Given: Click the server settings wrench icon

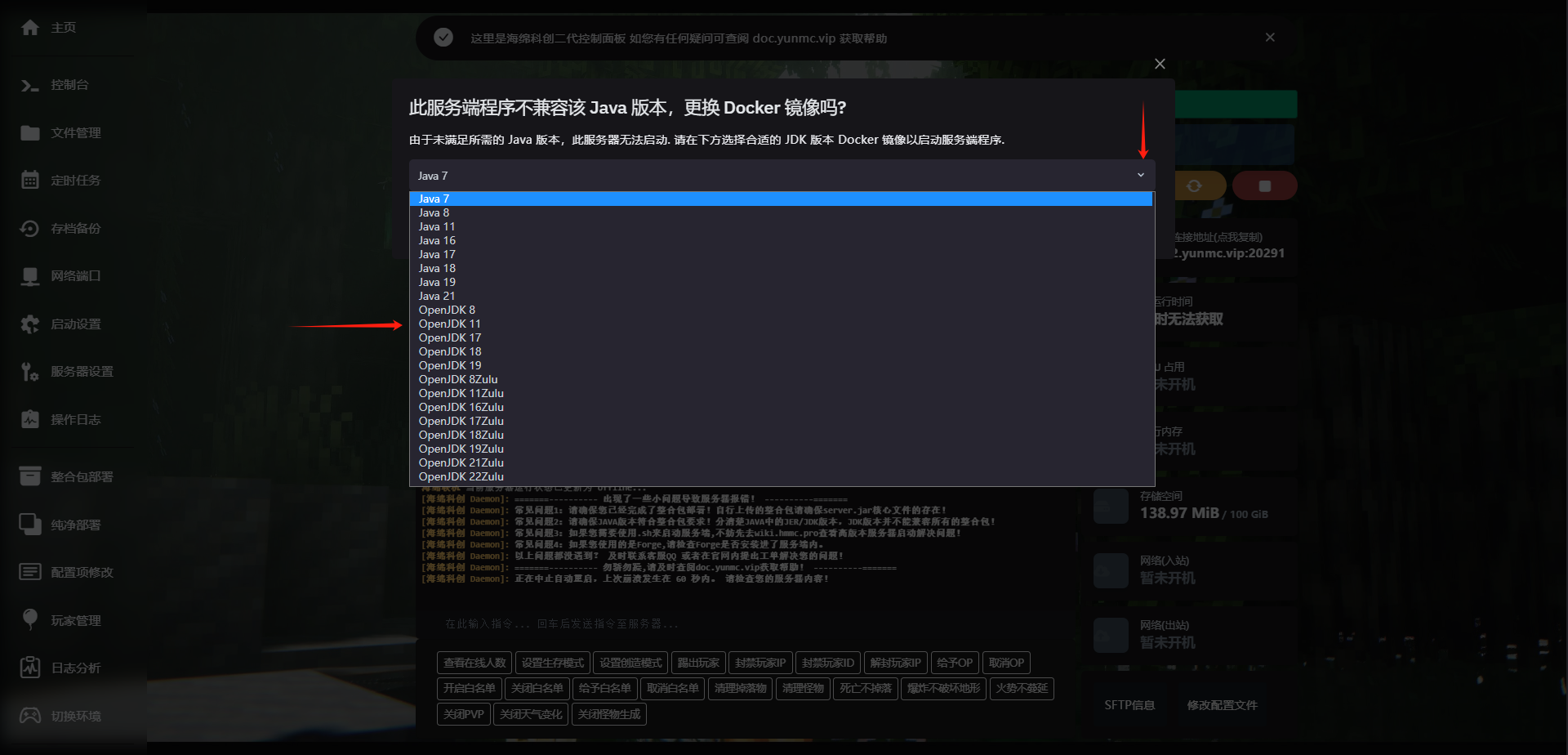Looking at the screenshot, I should click(30, 372).
